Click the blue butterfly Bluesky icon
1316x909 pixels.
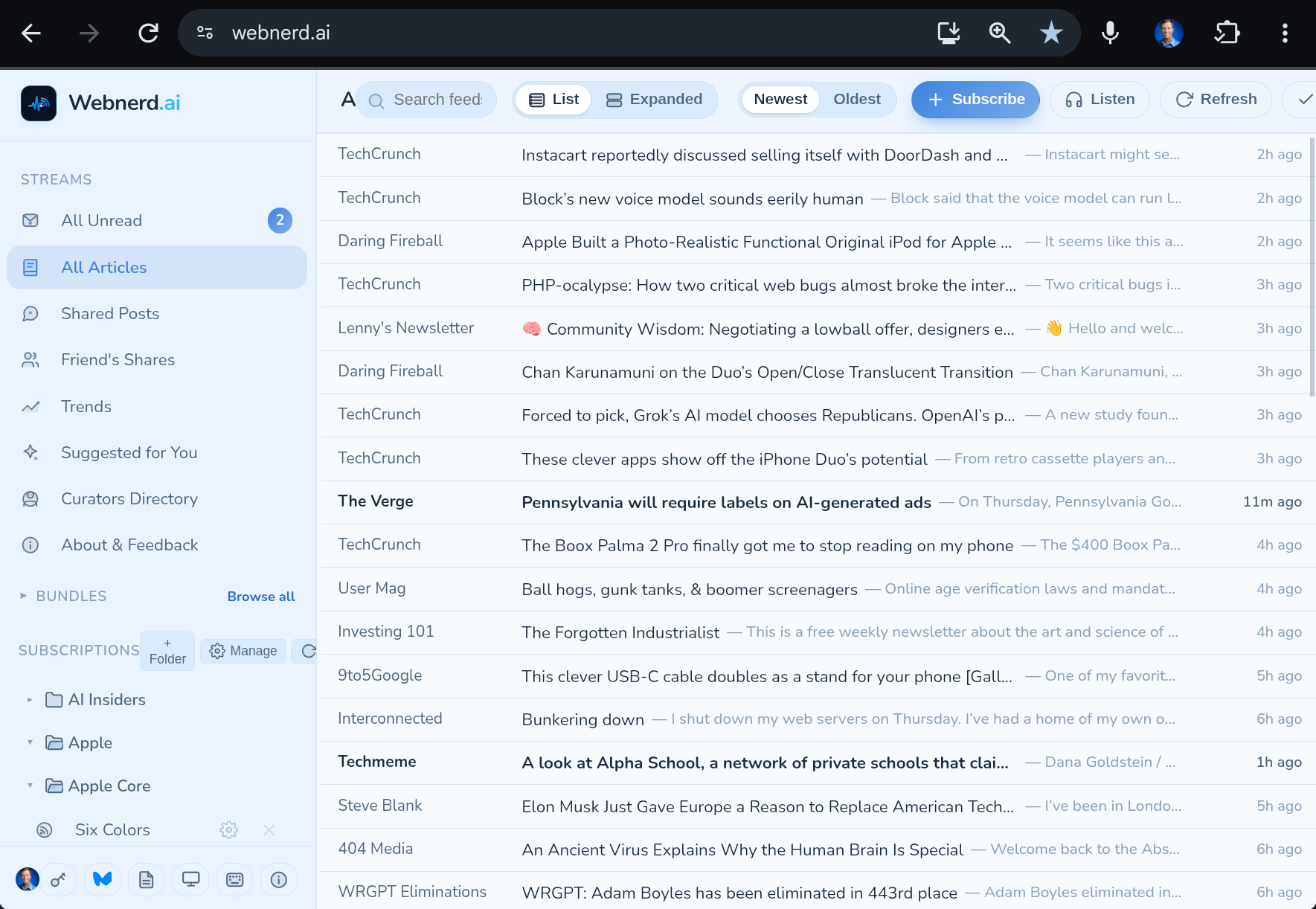(x=103, y=880)
